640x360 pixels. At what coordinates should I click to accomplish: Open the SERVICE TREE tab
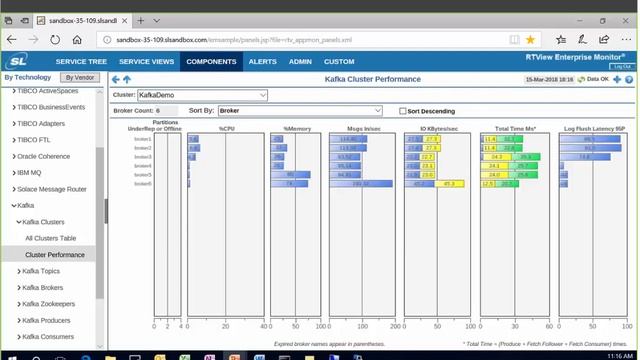click(81, 62)
